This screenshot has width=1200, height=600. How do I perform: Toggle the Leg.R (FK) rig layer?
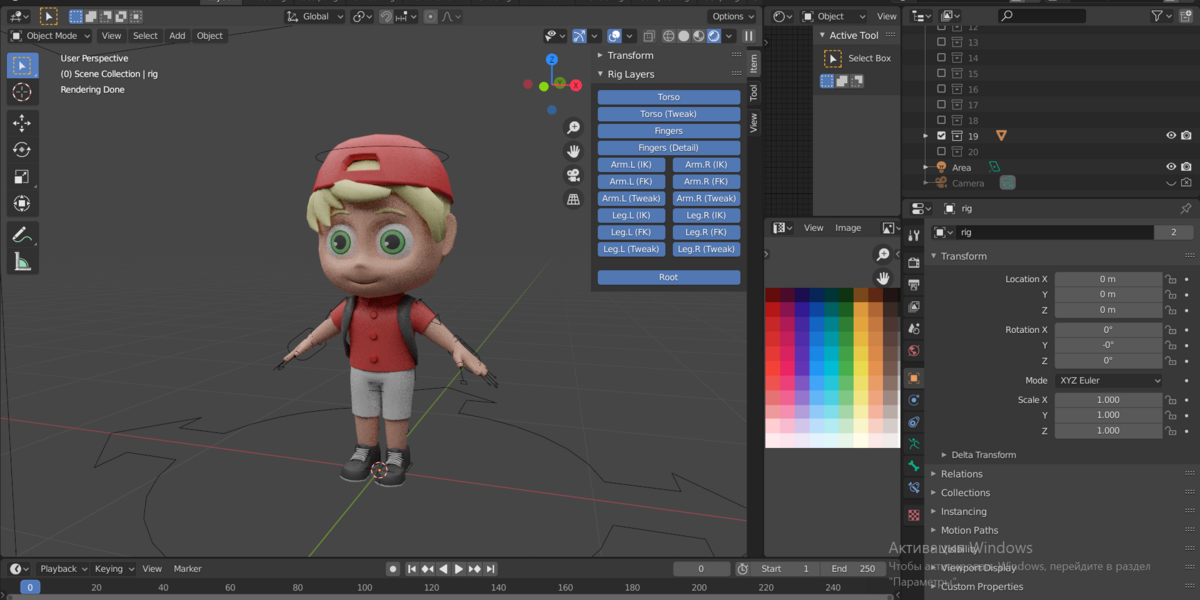click(x=706, y=232)
